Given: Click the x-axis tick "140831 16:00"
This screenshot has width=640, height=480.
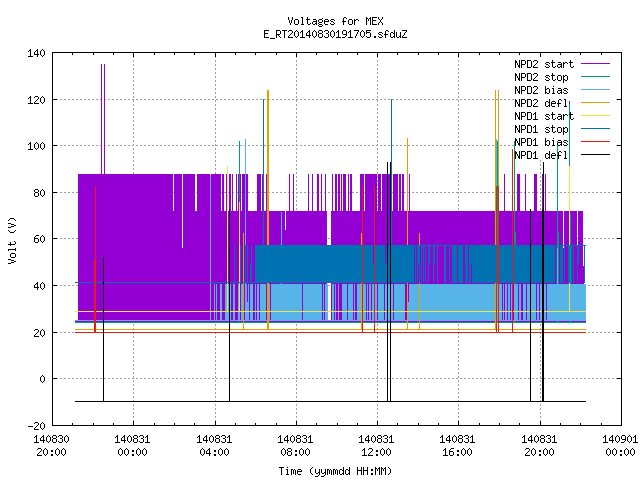Looking at the screenshot, I should click(x=457, y=446).
